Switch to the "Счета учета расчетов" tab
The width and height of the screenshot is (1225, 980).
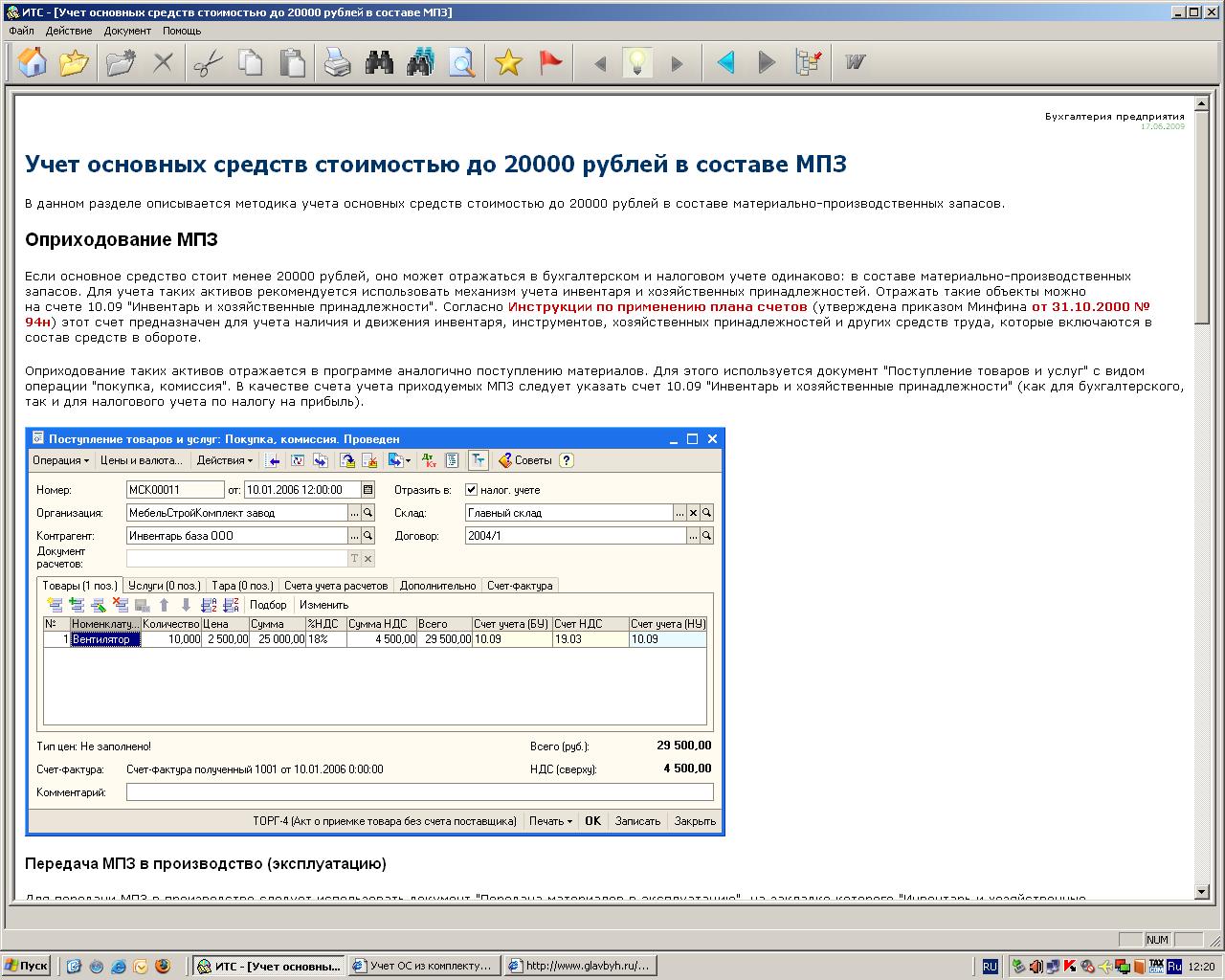coord(336,586)
